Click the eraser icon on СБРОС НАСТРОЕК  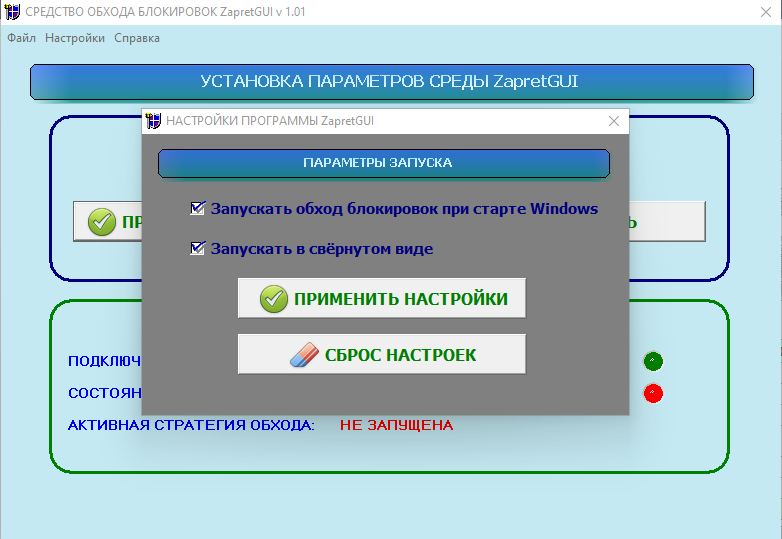pyautogui.click(x=304, y=355)
